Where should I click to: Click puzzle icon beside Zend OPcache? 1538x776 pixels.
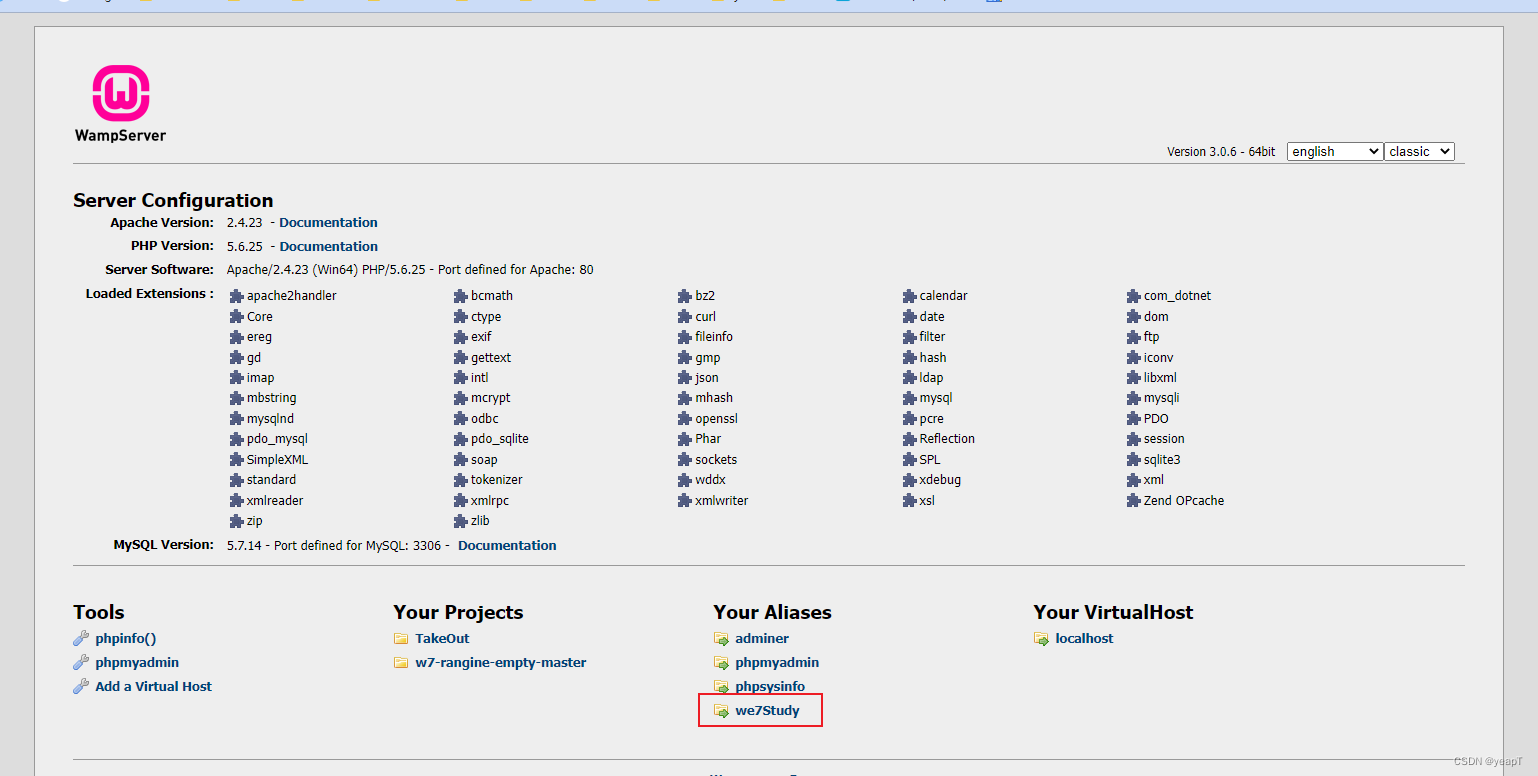(x=1133, y=501)
